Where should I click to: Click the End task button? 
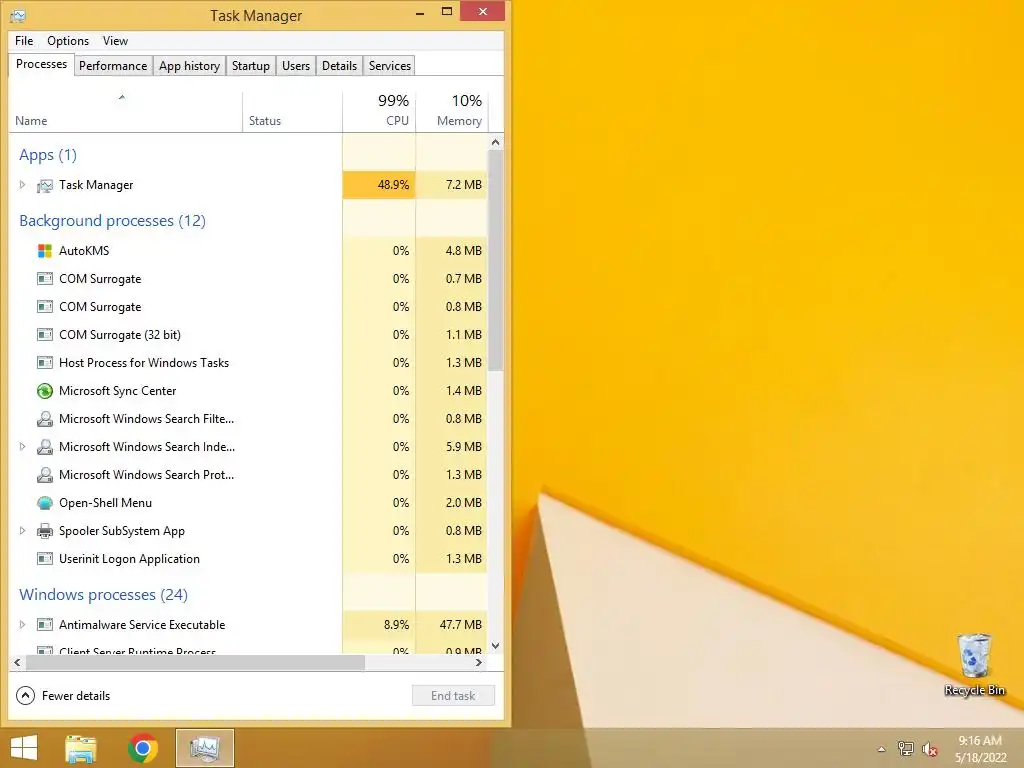coord(453,696)
